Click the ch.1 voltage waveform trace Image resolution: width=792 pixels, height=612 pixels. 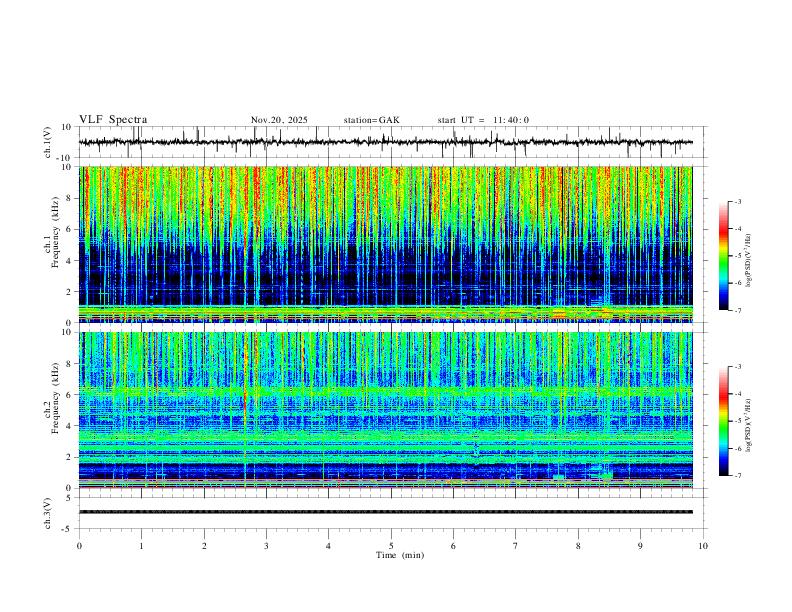pyautogui.click(x=386, y=142)
